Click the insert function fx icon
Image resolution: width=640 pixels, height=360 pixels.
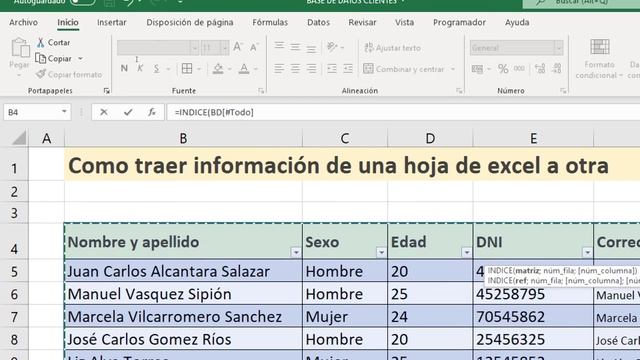tap(152, 112)
